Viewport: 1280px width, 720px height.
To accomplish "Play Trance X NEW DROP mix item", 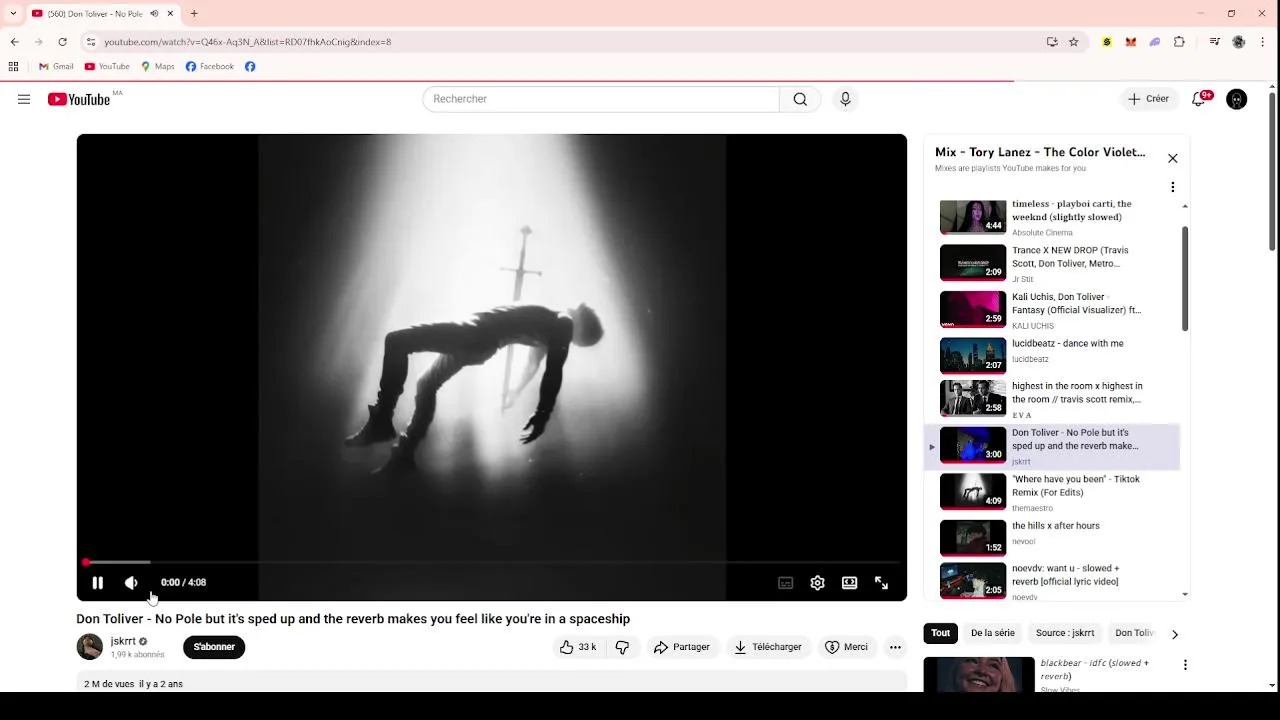I will pos(1053,264).
